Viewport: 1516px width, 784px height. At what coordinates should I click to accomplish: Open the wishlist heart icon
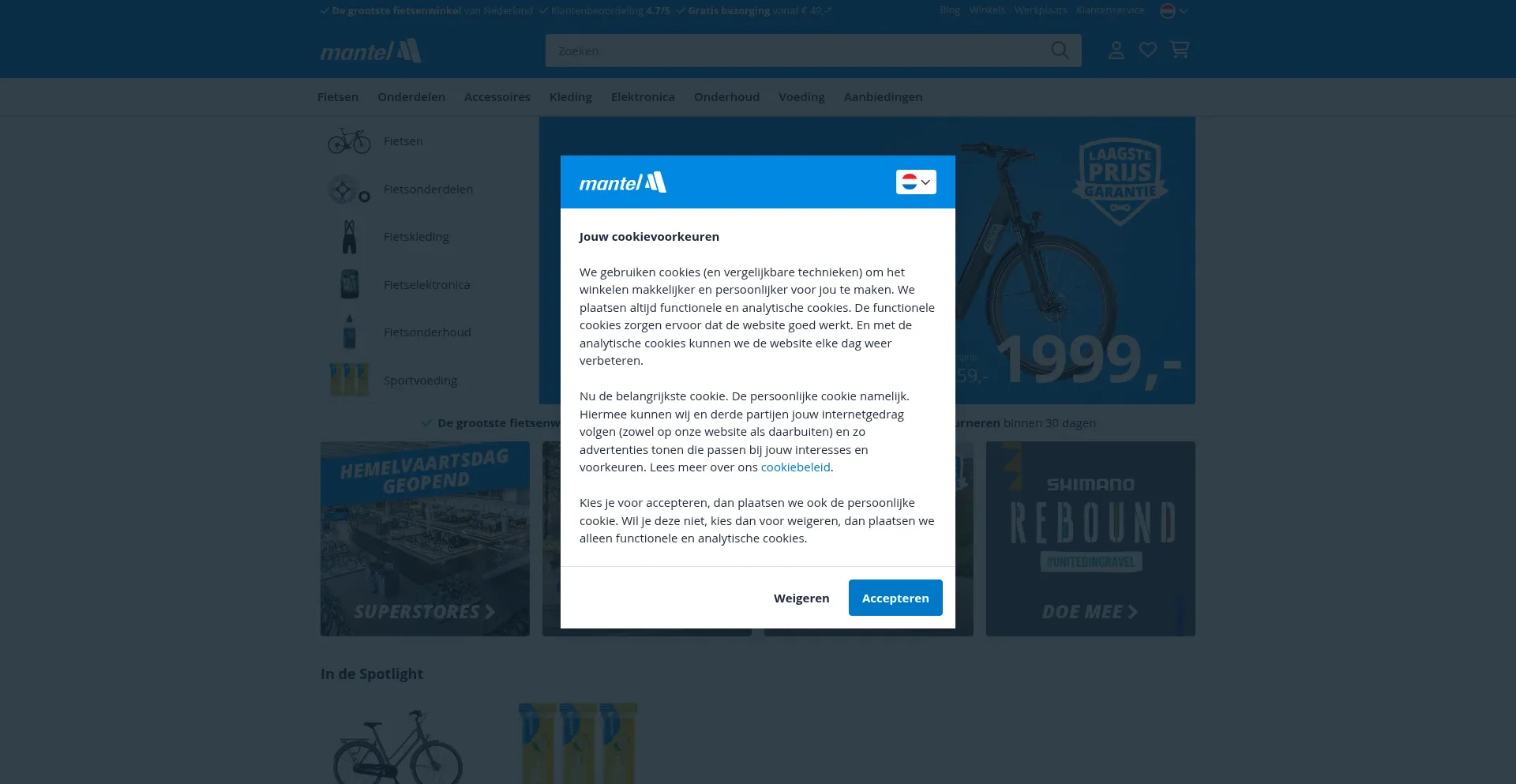click(1148, 51)
